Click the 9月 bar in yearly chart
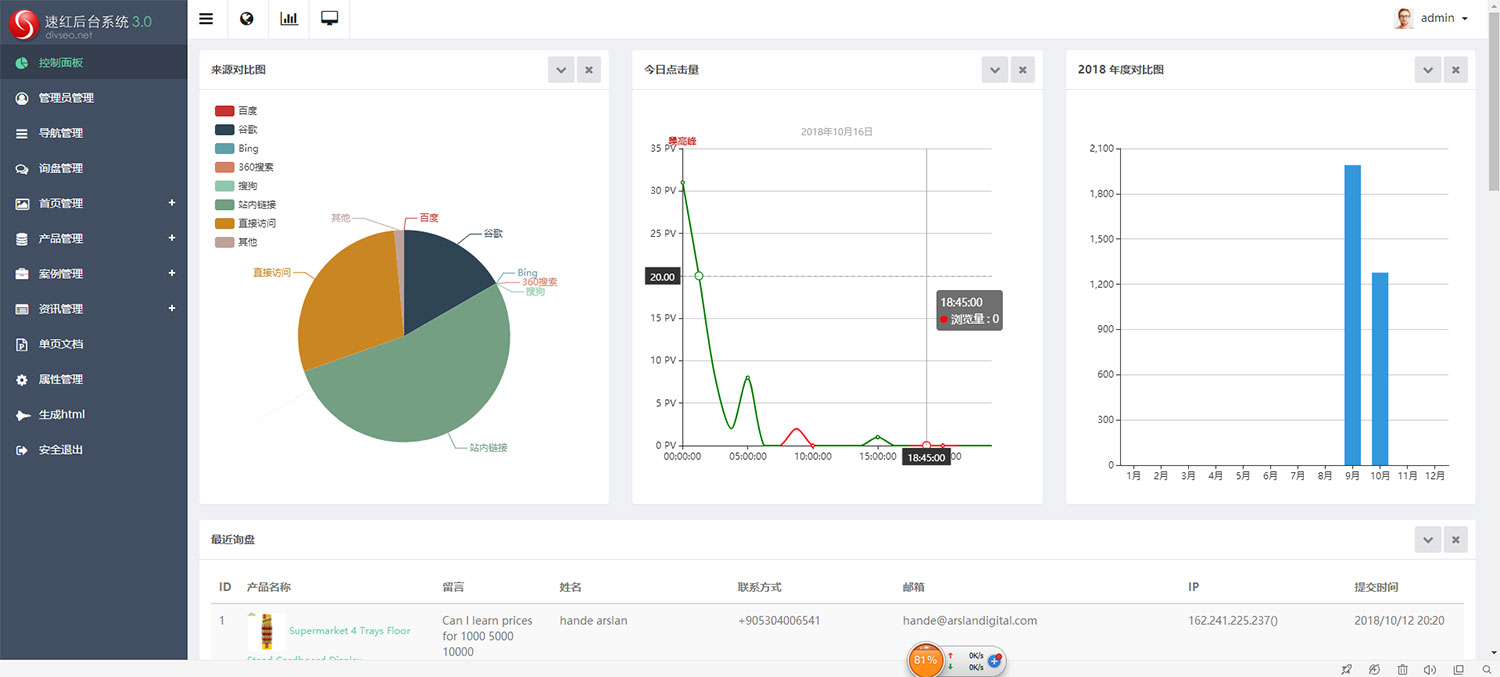Viewport: 1500px width, 677px height. [1352, 315]
